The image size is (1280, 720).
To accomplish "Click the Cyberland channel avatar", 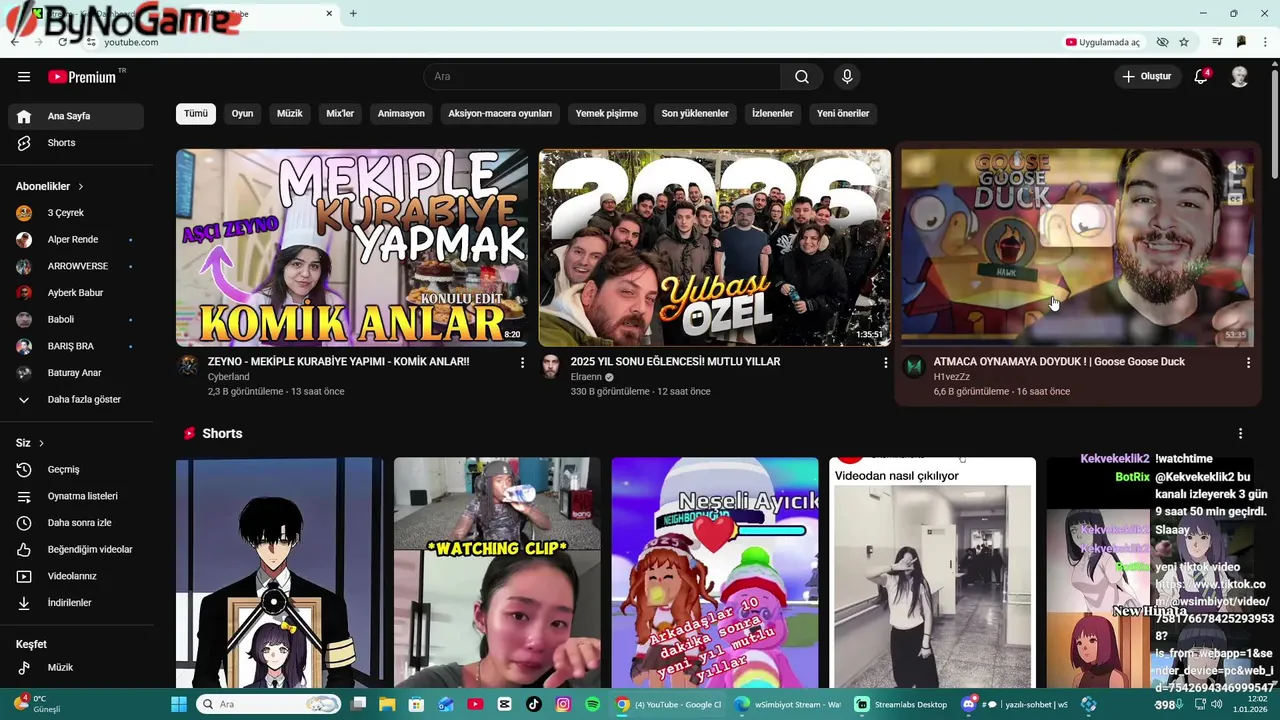I will pyautogui.click(x=188, y=366).
